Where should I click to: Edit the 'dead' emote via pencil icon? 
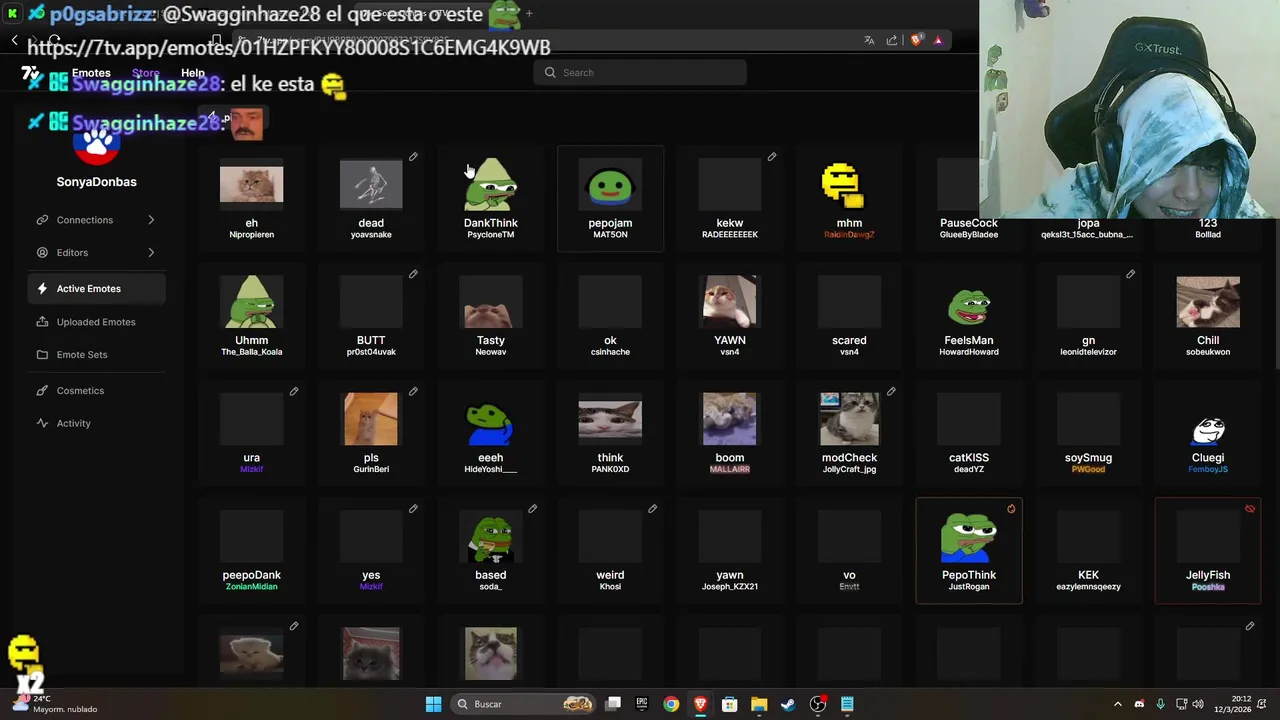[413, 157]
